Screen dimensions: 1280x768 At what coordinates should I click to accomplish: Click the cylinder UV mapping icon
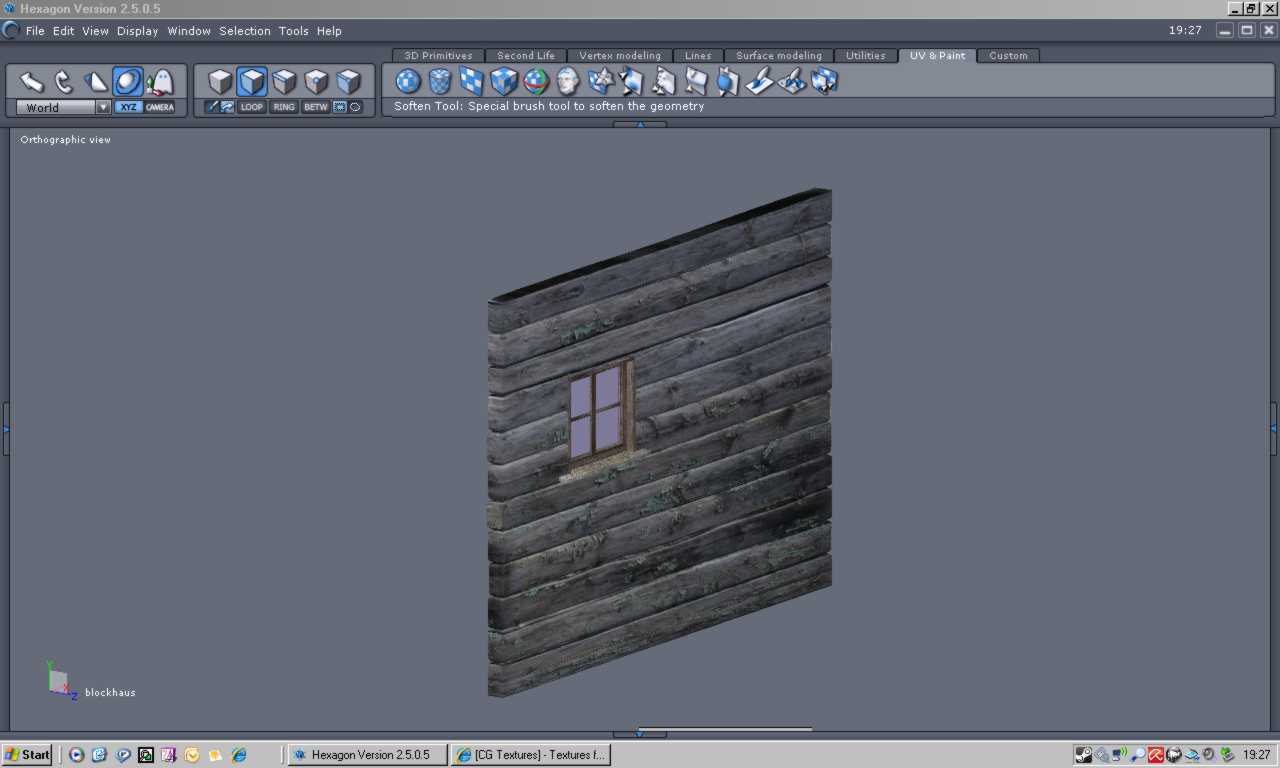pyautogui.click(x=440, y=81)
